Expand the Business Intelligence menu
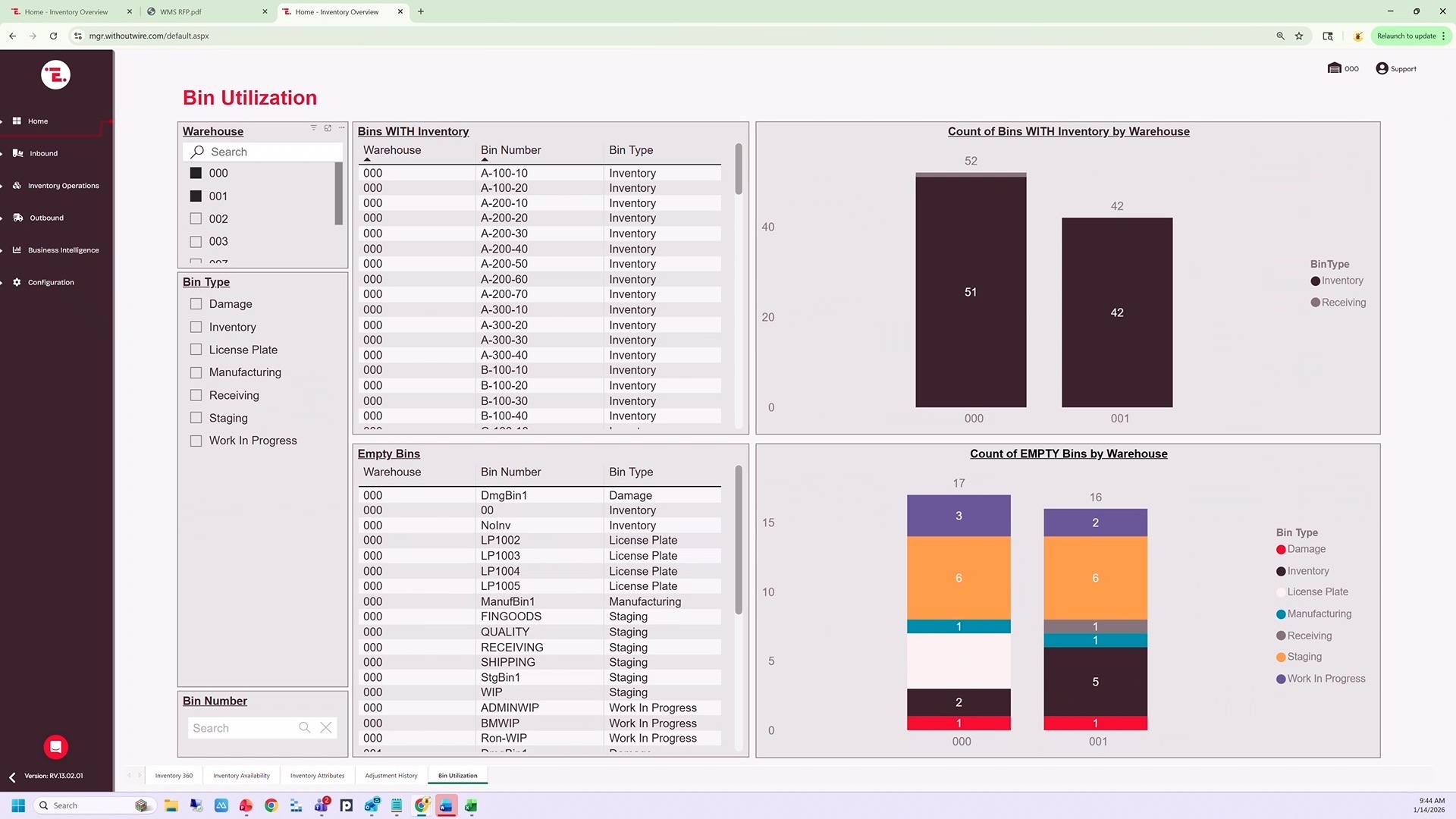This screenshot has height=819, width=1456. pos(63,250)
